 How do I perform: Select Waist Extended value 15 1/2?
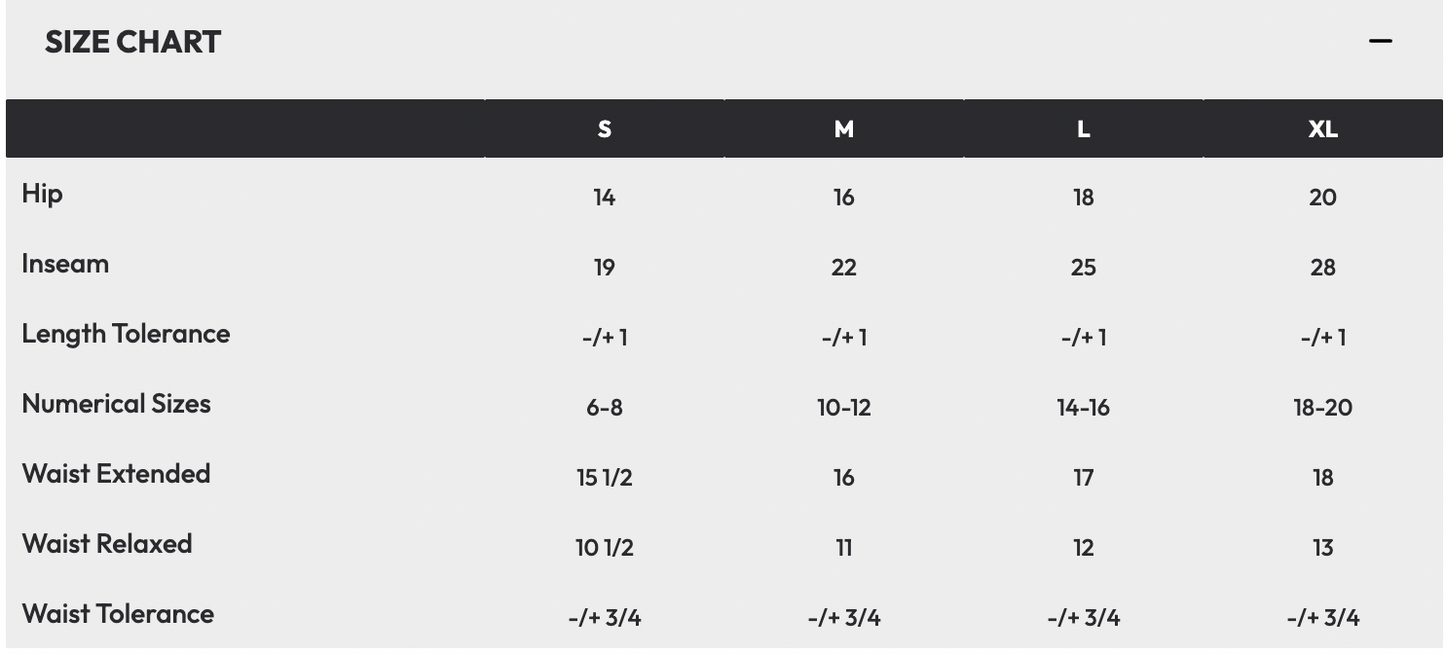pyautogui.click(x=604, y=477)
